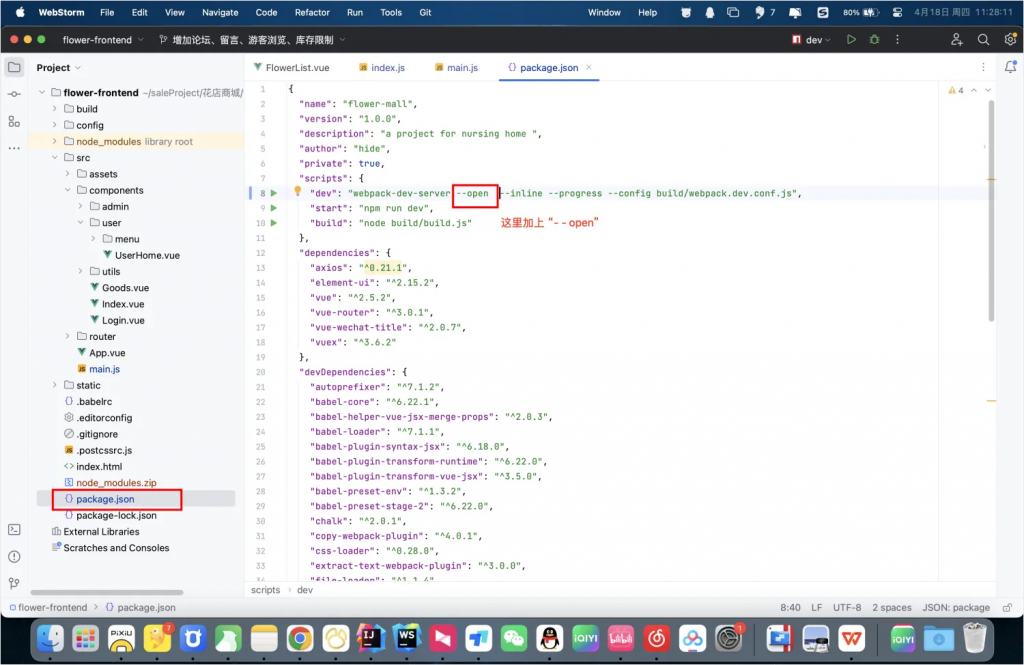The width and height of the screenshot is (1024, 665).
Task: Open the Commit tool window icon
Action: [14, 94]
